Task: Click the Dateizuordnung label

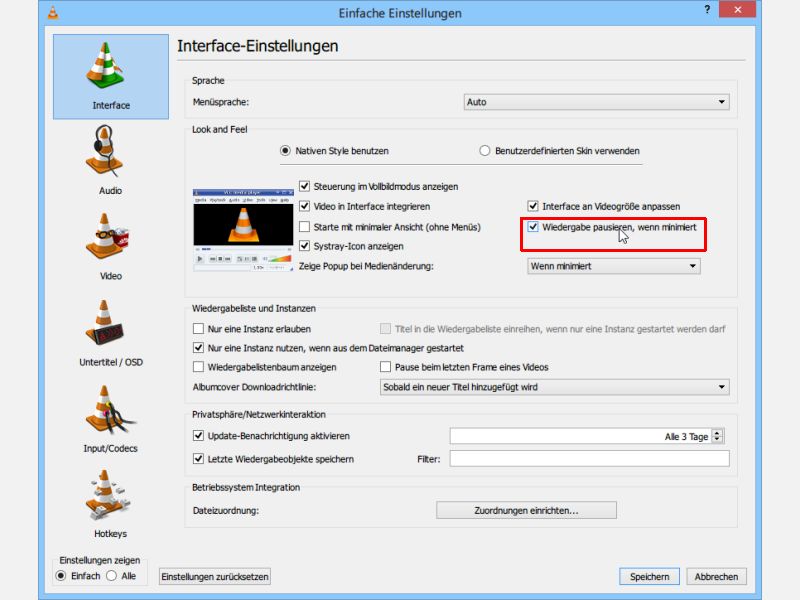Action: pyautogui.click(x=226, y=511)
